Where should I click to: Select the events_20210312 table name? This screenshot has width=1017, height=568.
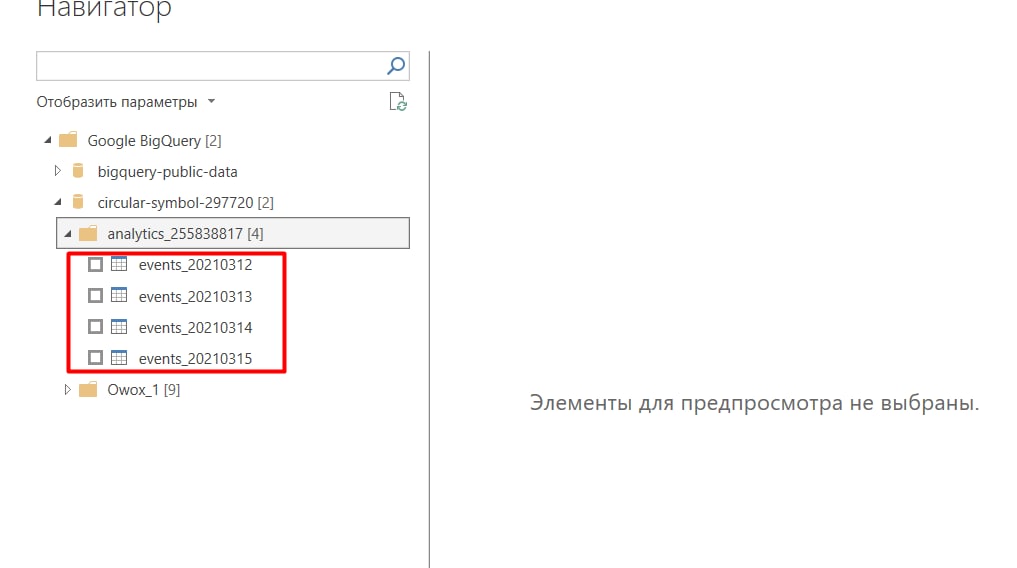click(195, 265)
